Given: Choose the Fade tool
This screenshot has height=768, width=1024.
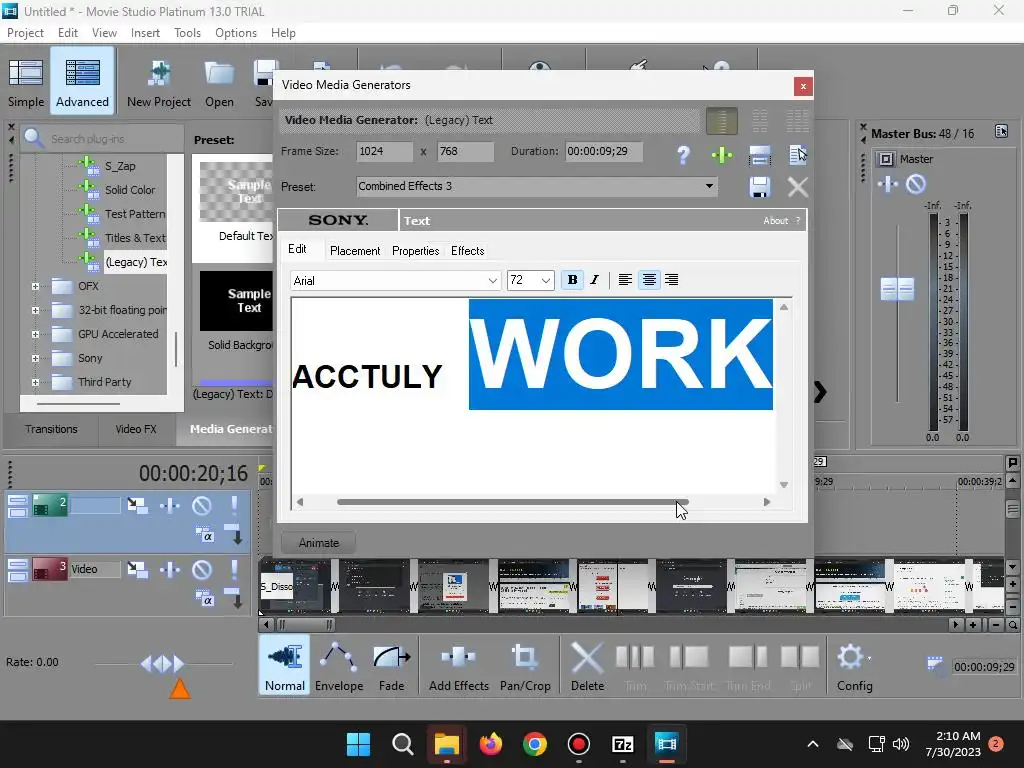Looking at the screenshot, I should coord(391,665).
